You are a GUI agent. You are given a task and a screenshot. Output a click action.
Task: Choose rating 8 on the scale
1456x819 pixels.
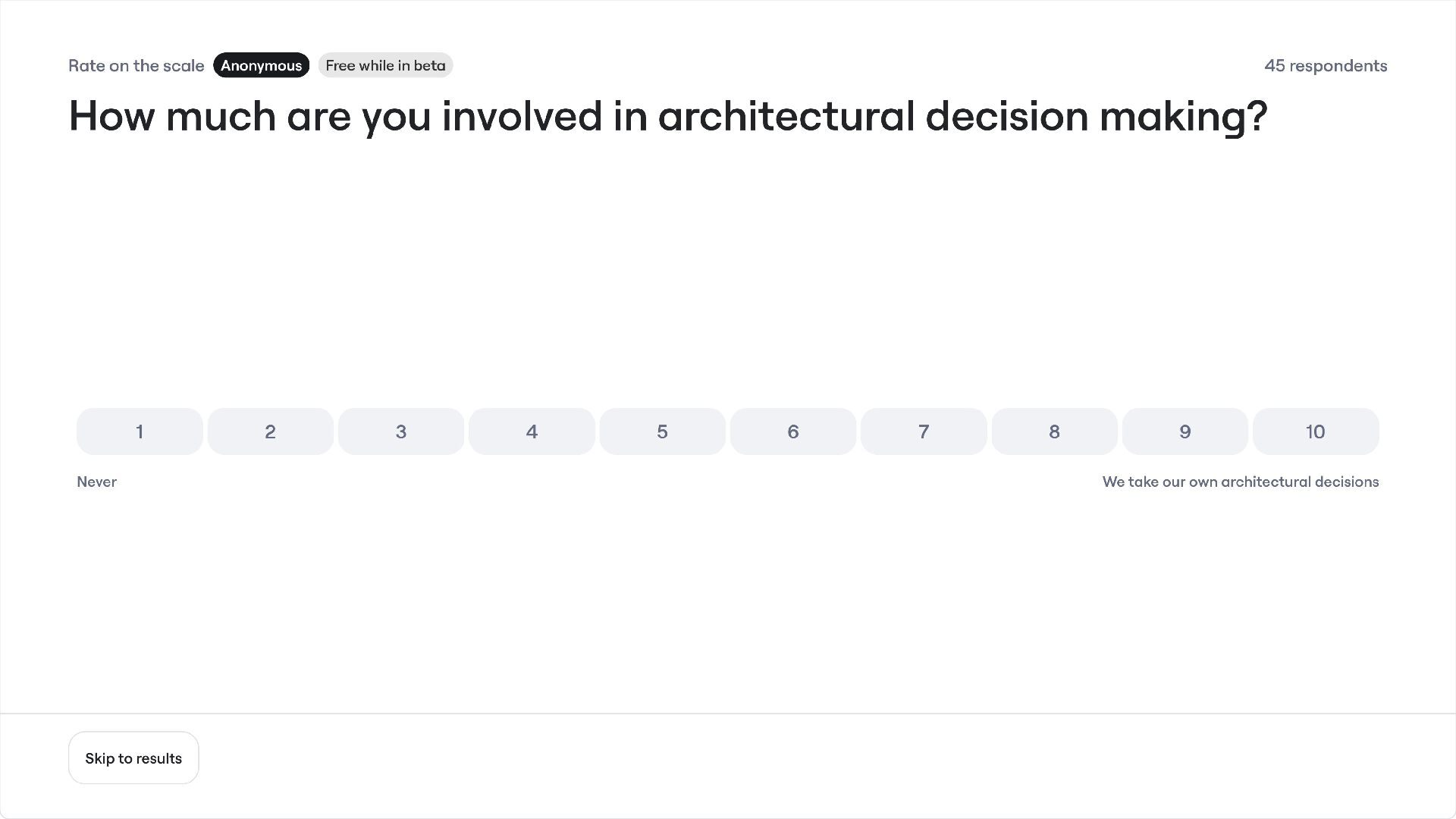pyautogui.click(x=1054, y=431)
